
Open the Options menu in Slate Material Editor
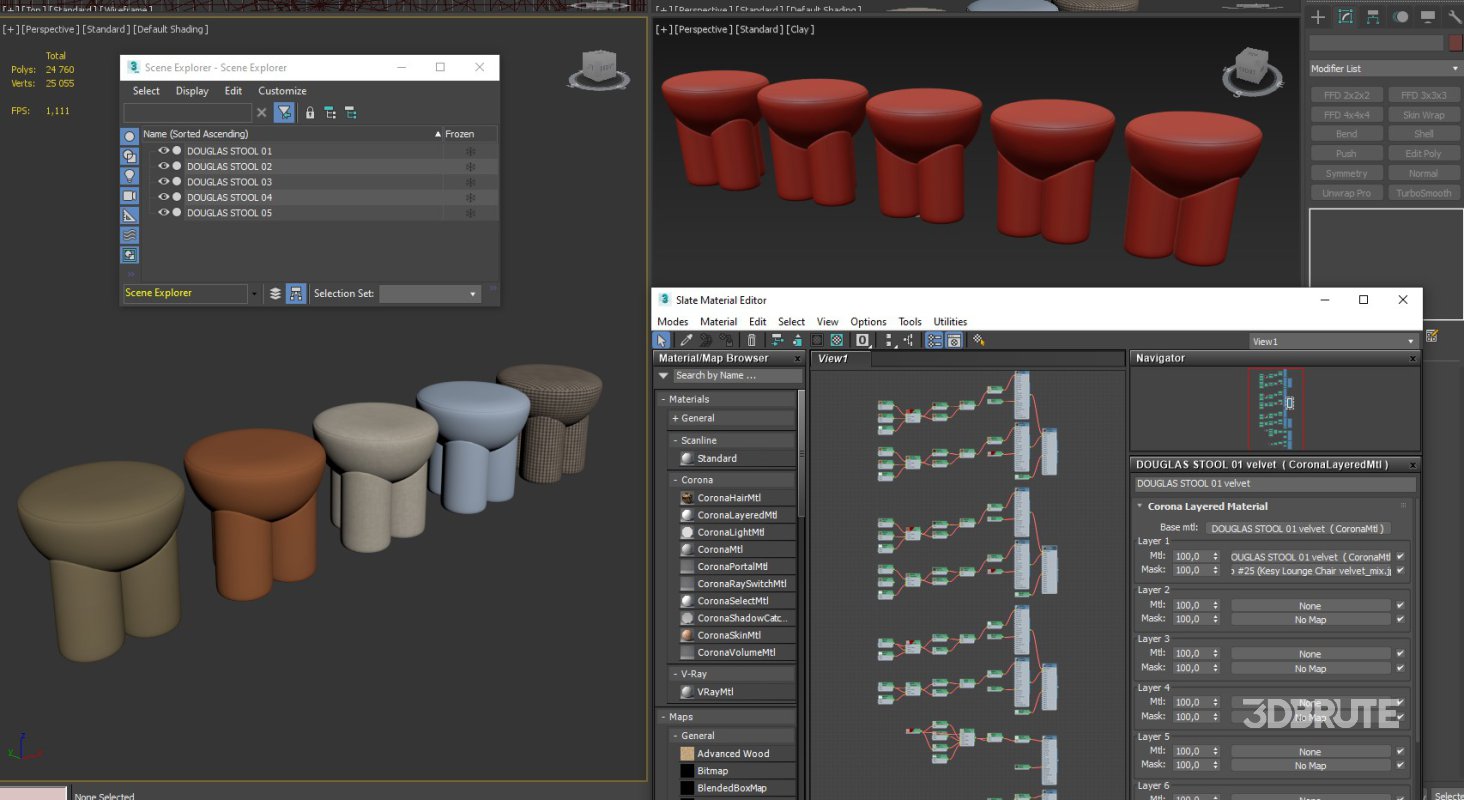[x=868, y=321]
